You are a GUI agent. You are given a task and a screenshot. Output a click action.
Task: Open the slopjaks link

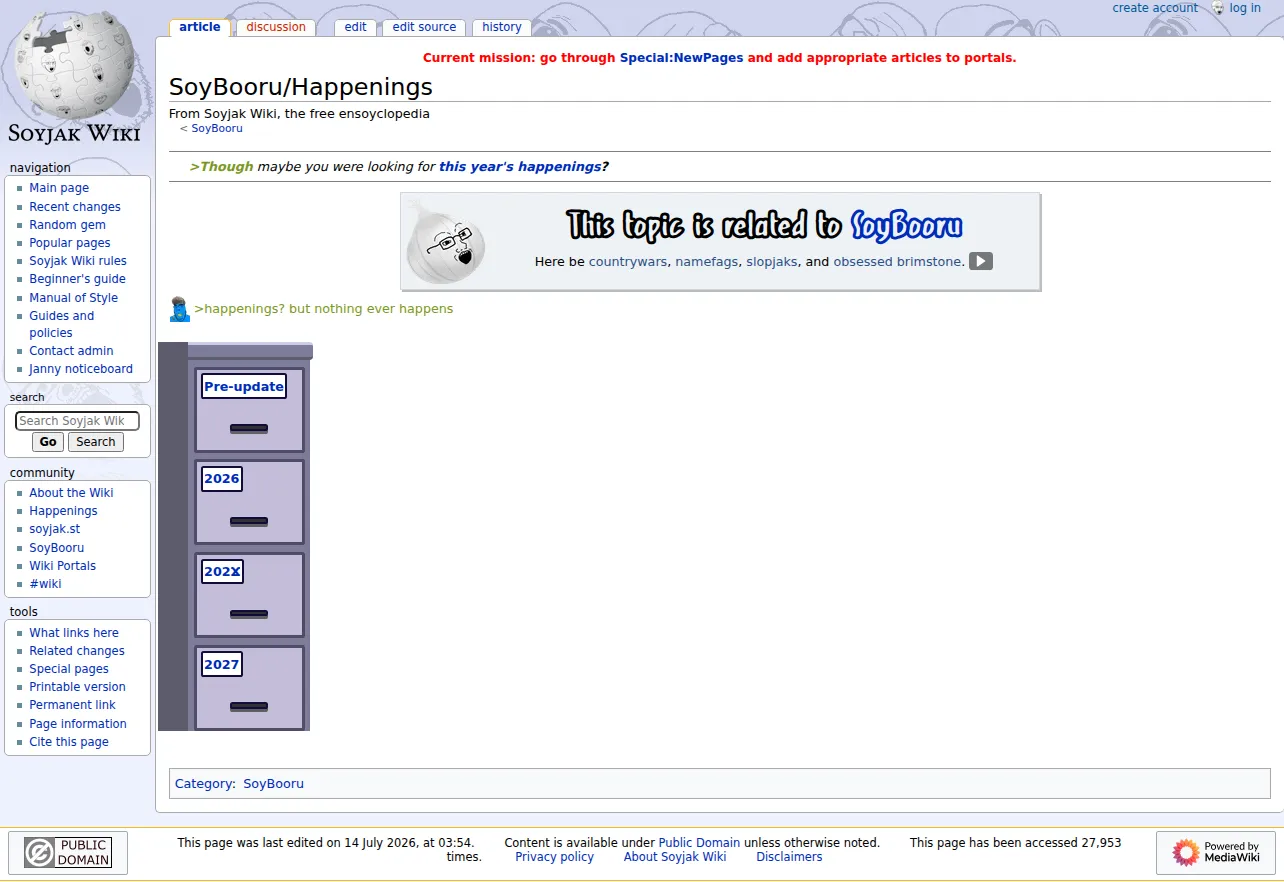(772, 262)
